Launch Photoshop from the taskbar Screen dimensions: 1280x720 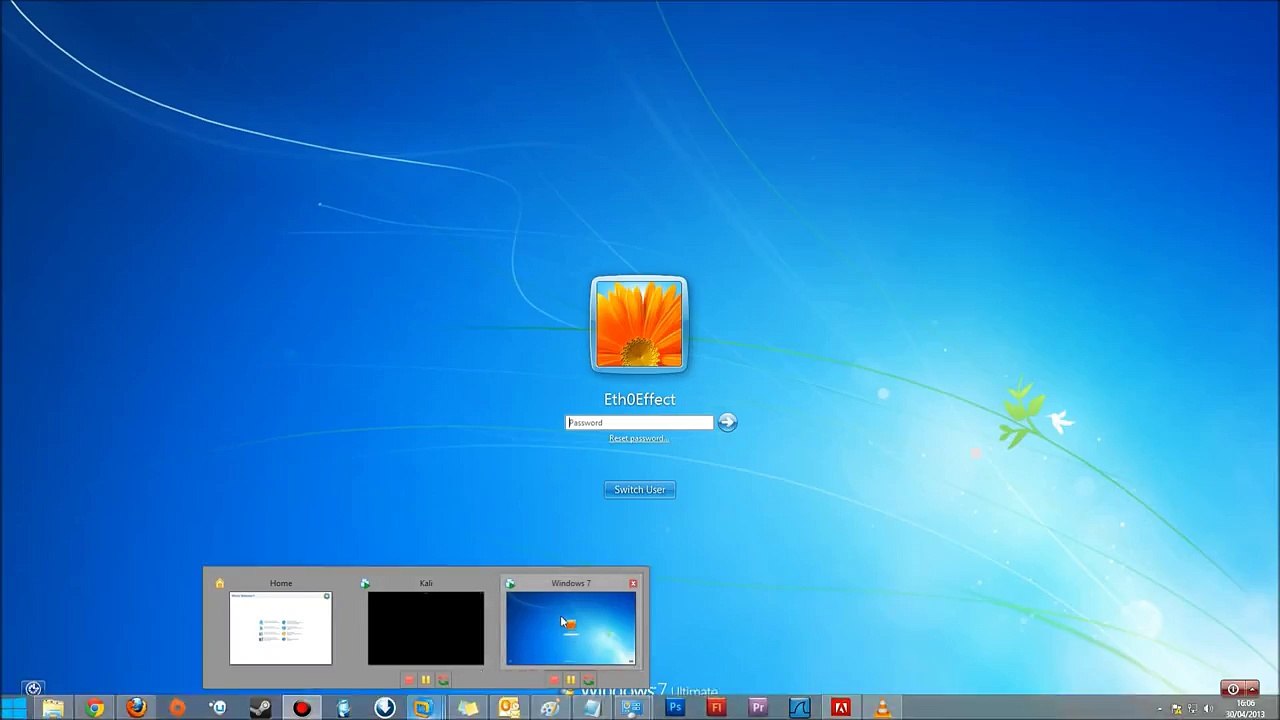click(x=675, y=708)
